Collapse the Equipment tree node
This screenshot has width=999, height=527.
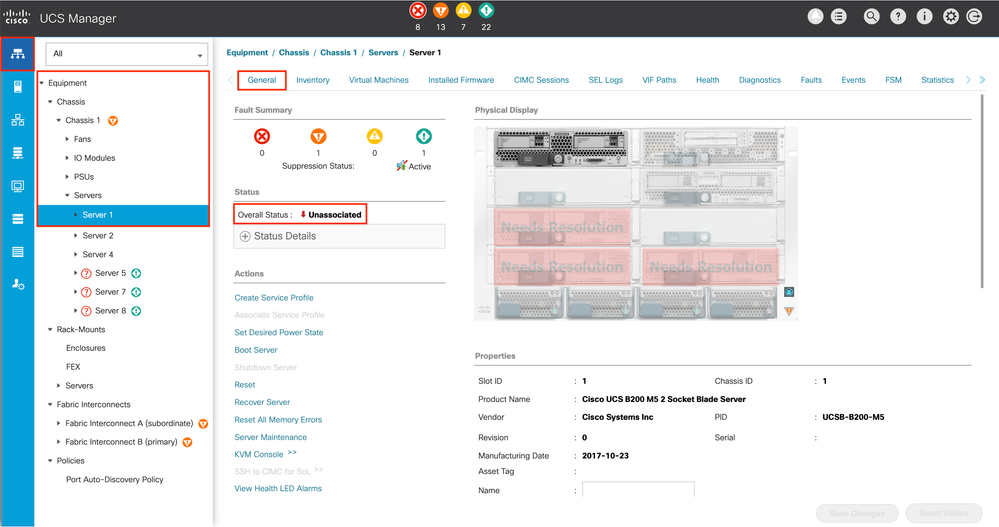pos(42,83)
